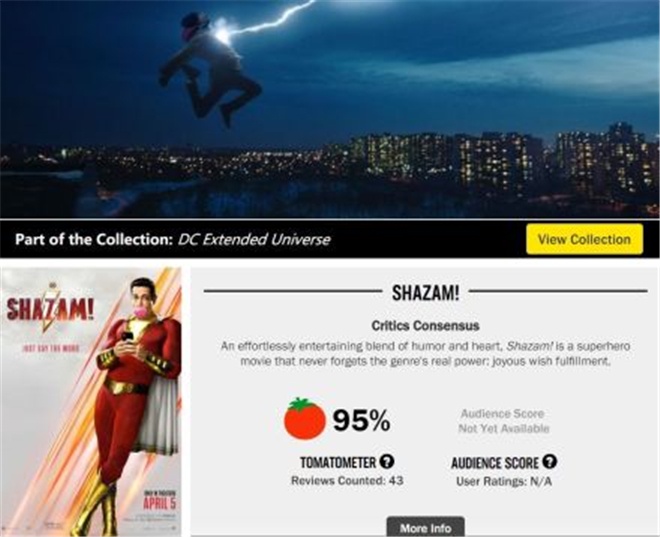This screenshot has height=537, width=660.
Task: Click the Audience Score question mark help icon
Action: (550, 462)
